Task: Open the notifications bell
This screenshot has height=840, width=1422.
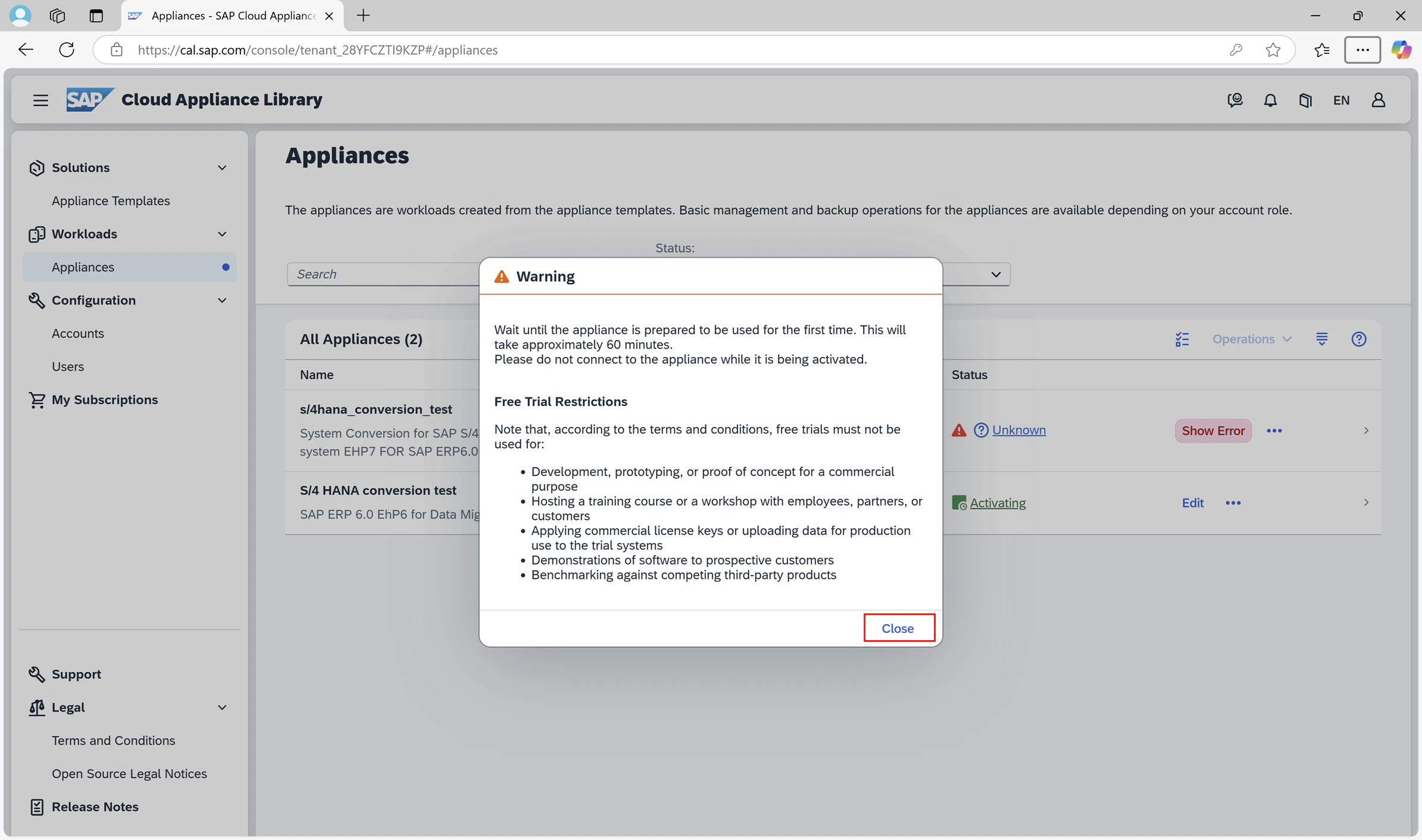Action: coord(1270,100)
